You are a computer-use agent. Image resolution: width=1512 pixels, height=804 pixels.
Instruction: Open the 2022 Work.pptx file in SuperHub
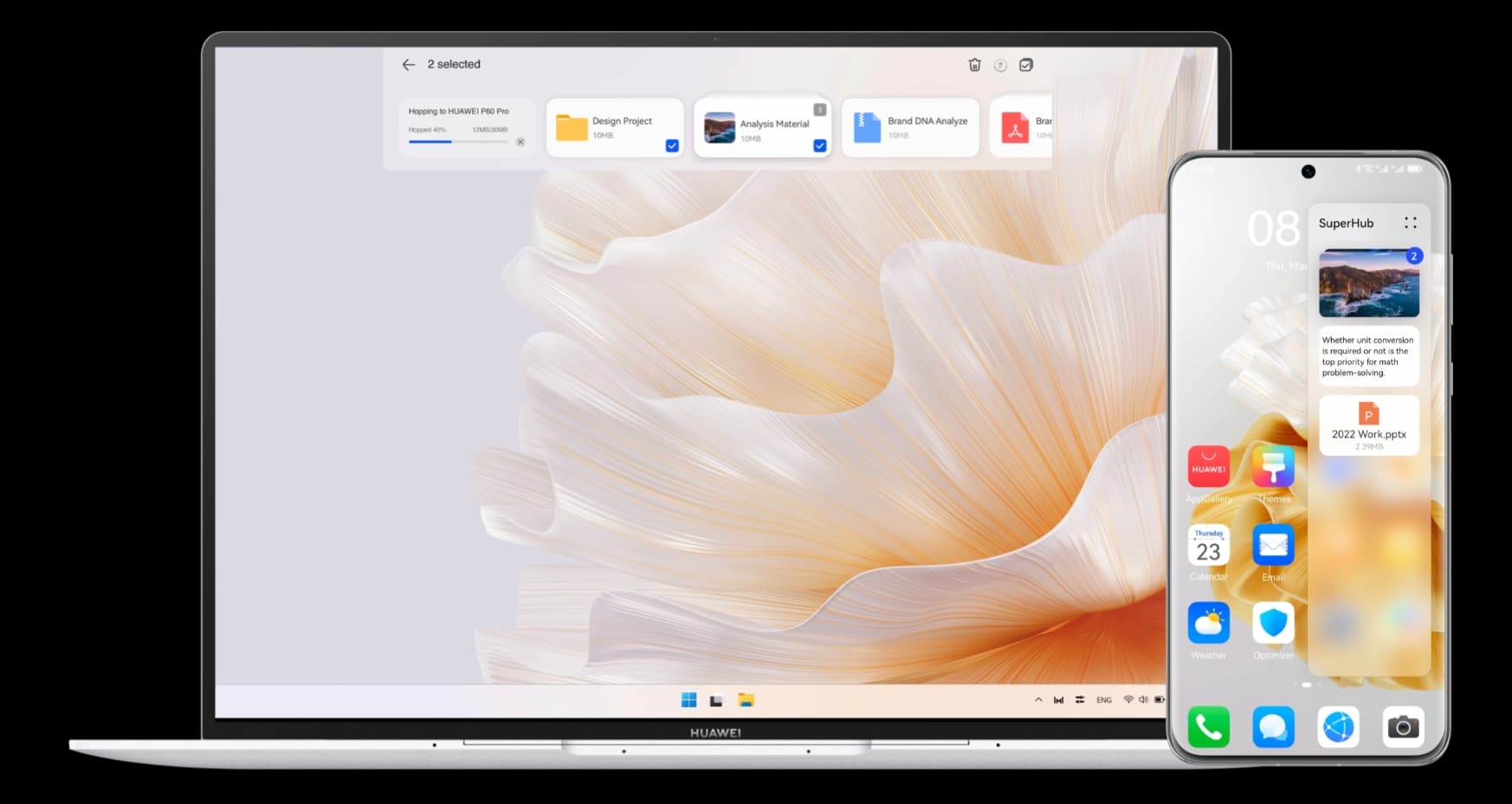click(1369, 425)
